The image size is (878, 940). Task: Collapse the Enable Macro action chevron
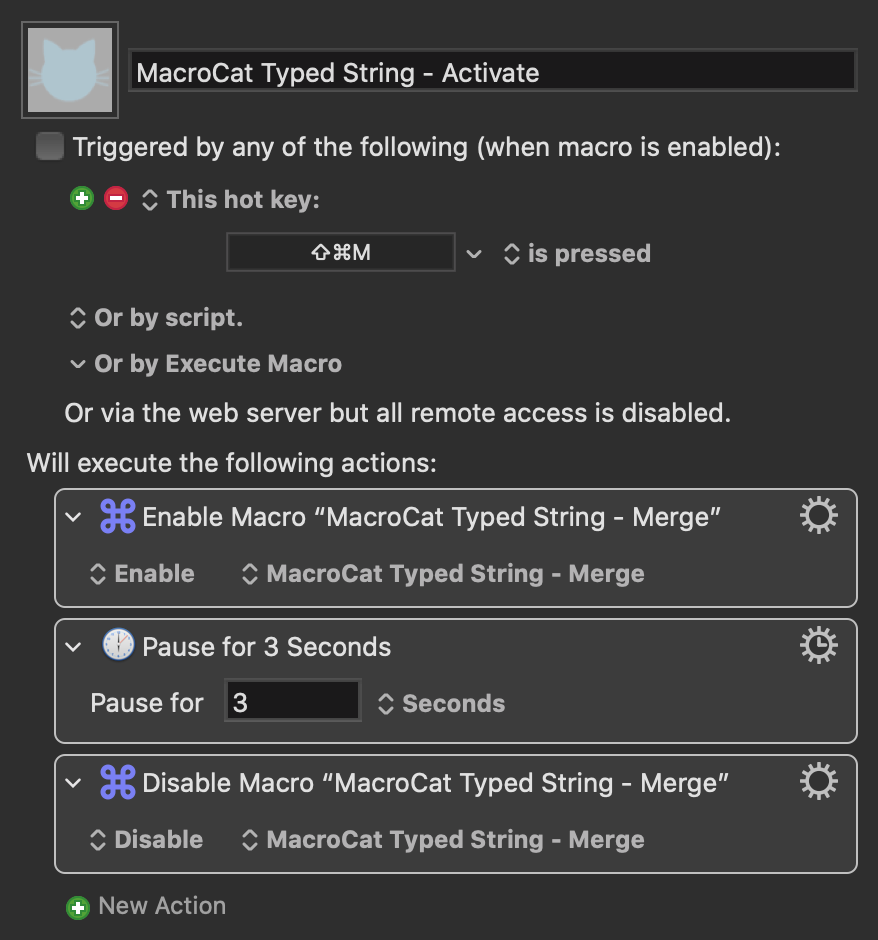(x=73, y=517)
